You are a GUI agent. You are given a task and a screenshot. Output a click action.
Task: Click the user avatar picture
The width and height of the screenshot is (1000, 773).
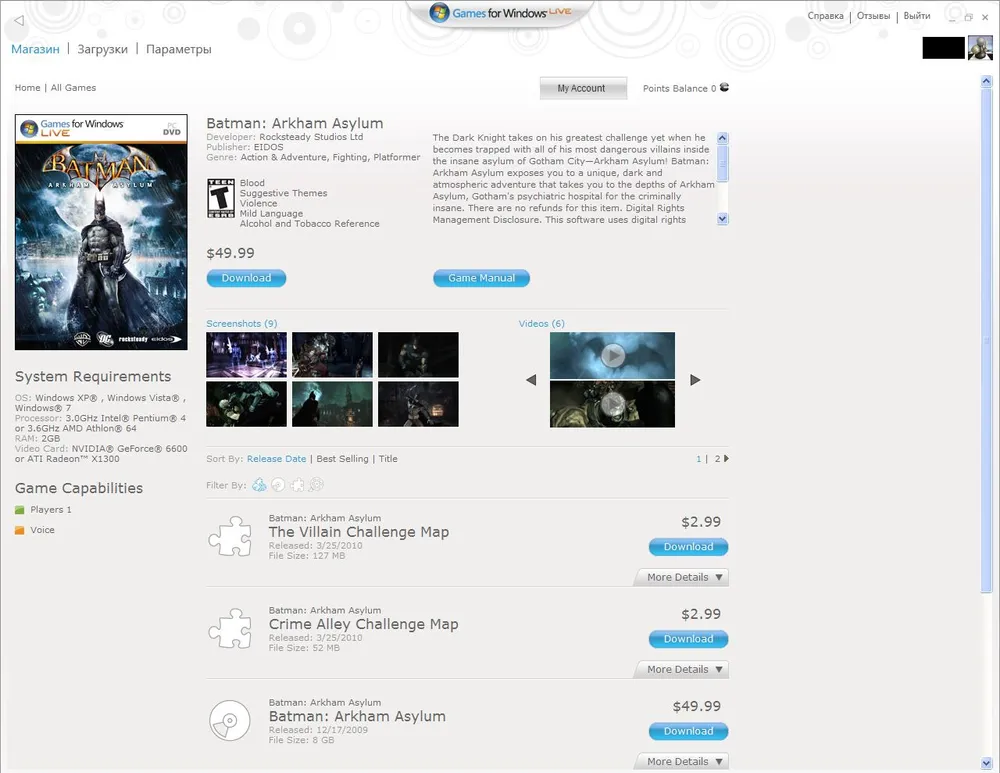(980, 47)
